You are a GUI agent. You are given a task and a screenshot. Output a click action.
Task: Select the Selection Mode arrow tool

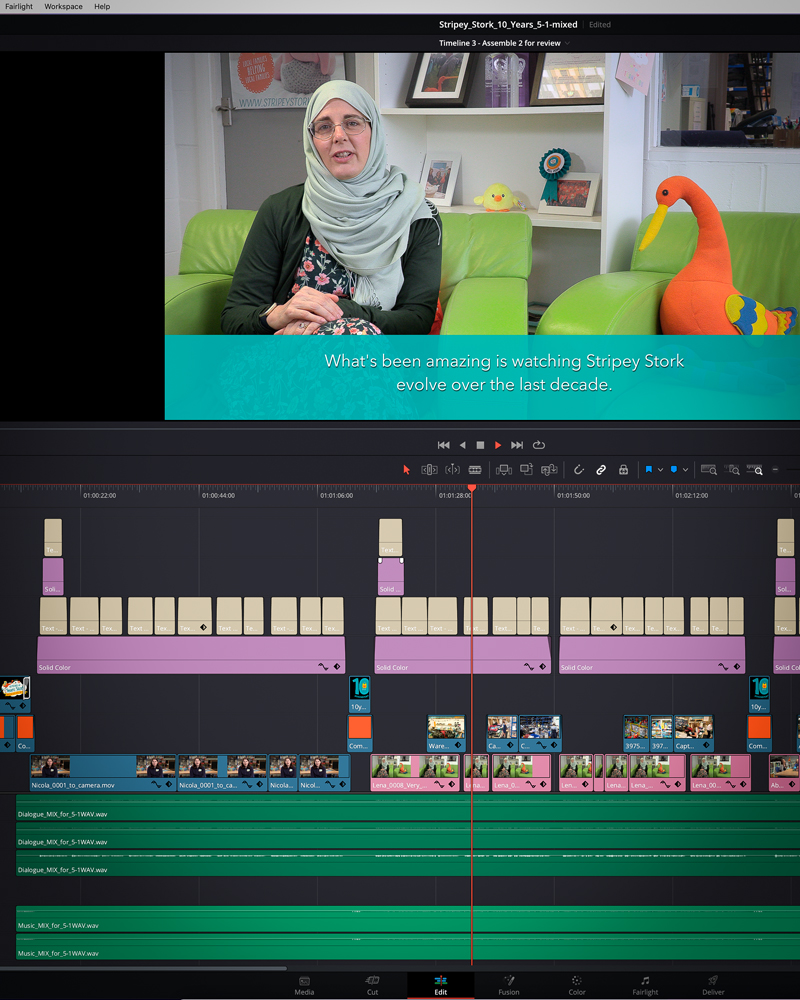[406, 470]
